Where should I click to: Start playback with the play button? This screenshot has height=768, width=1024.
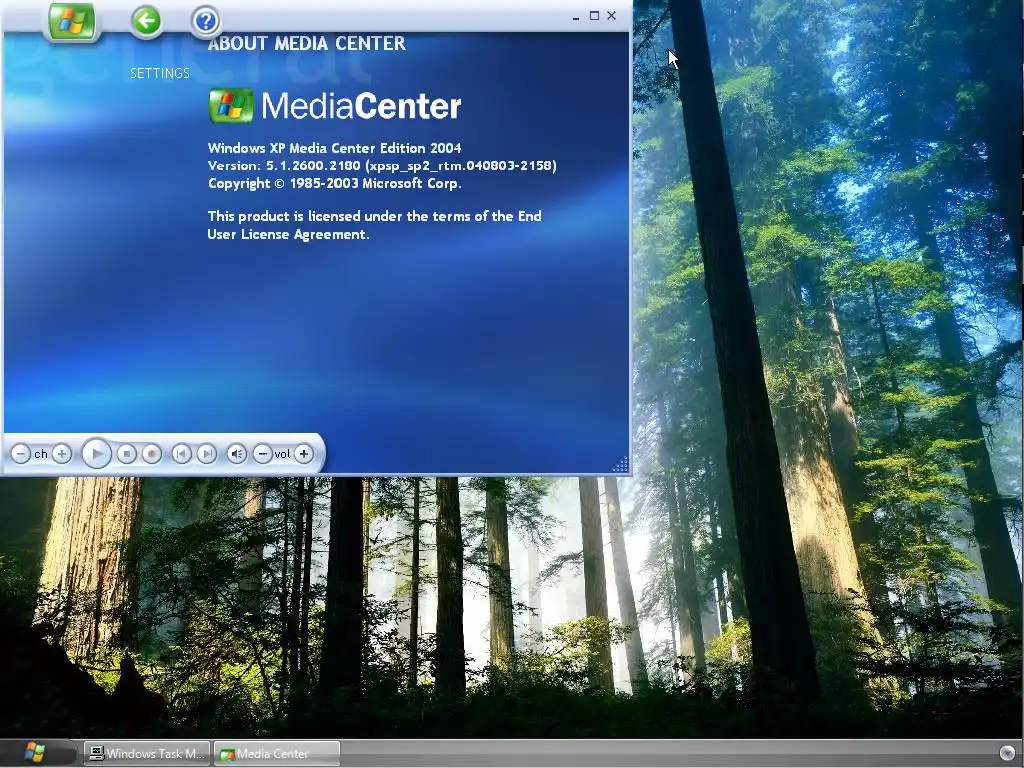tap(97, 453)
